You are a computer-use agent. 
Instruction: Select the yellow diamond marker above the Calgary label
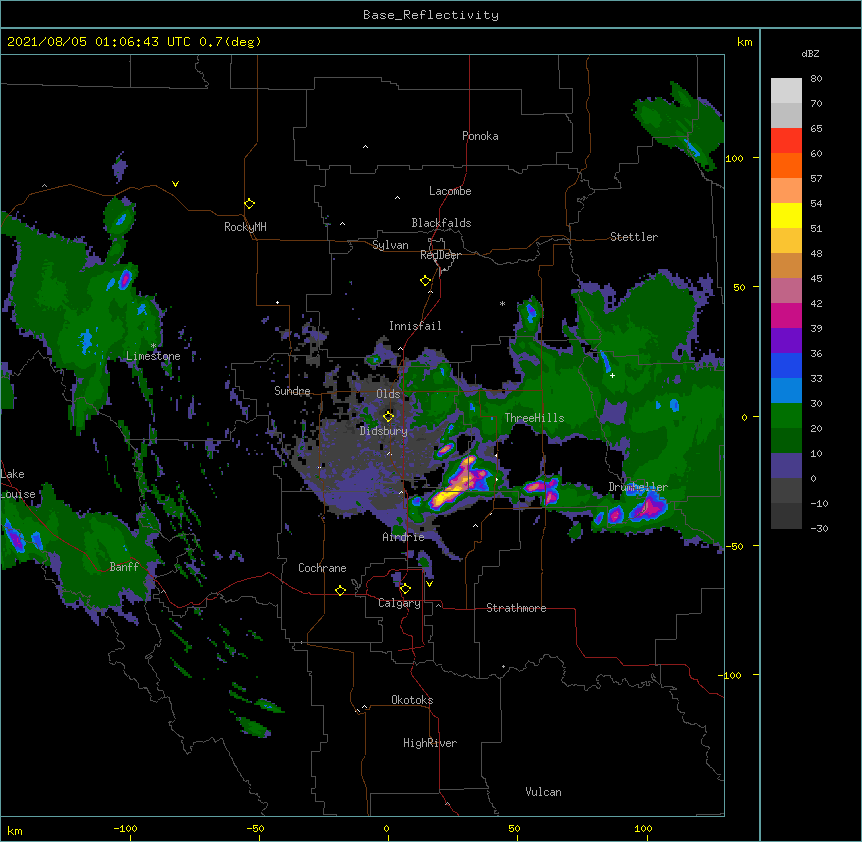coord(405,589)
